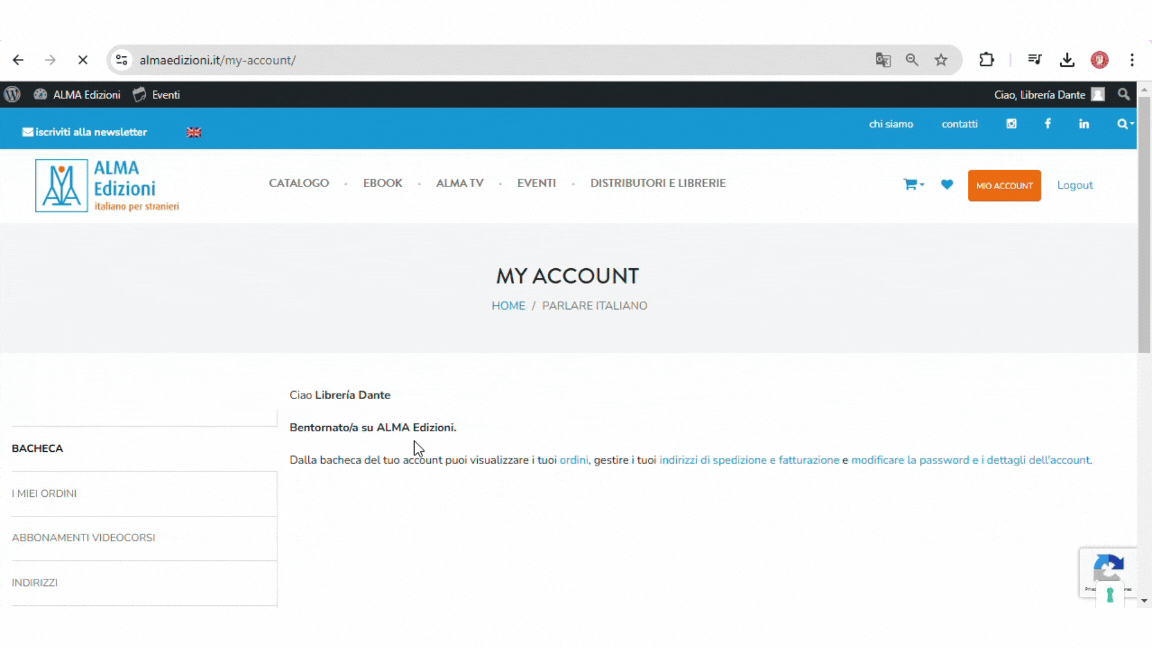Switch site language to English flag

click(194, 132)
